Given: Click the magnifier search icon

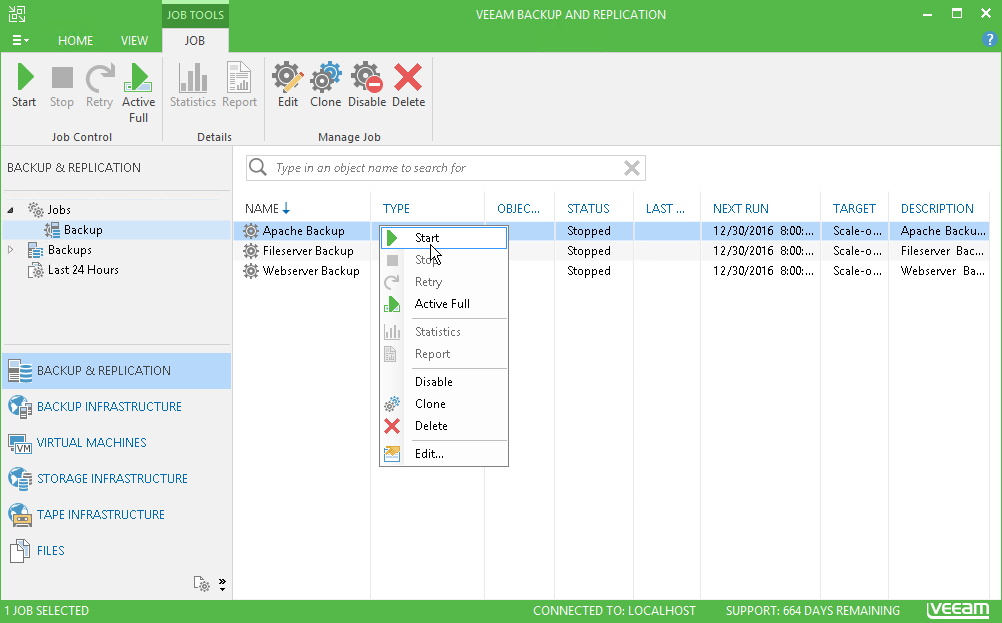Looking at the screenshot, I should tap(258, 167).
